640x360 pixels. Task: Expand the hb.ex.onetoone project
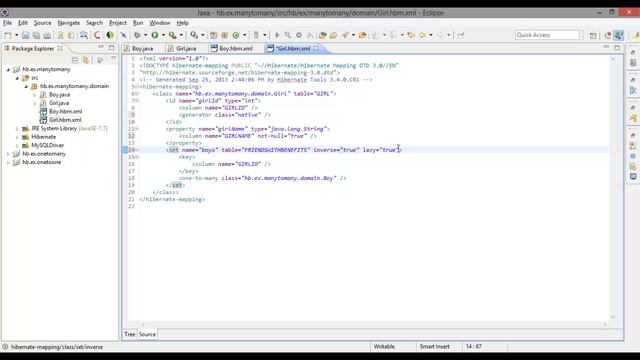tap(8, 162)
